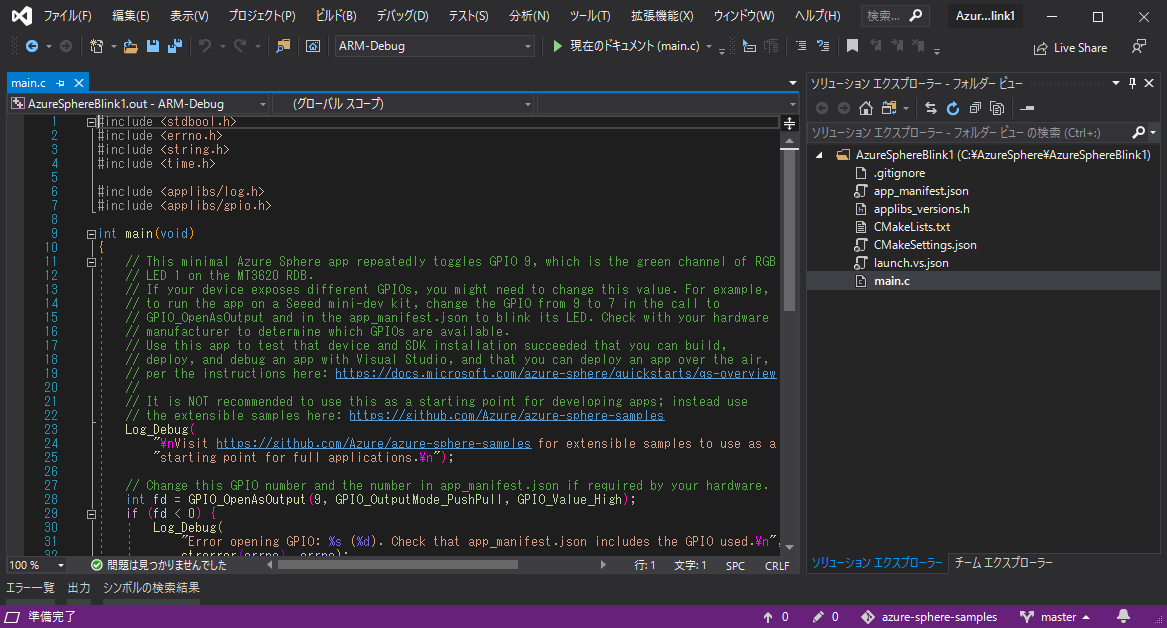Open the デバッグ(D) menu
The width and height of the screenshot is (1167, 628).
[403, 16]
